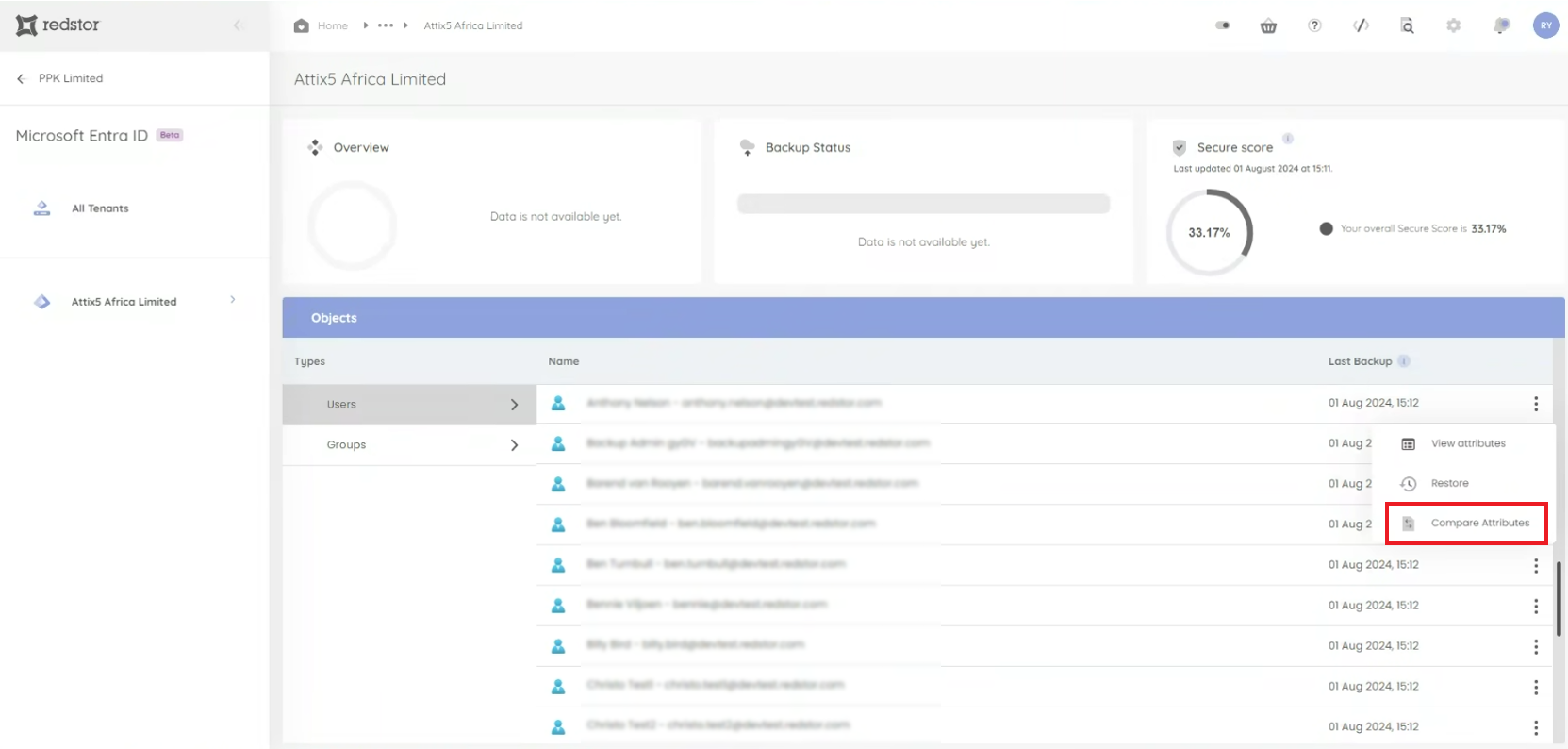This screenshot has width=1568, height=749.
Task: Expand the Users type chevron
Action: click(514, 405)
